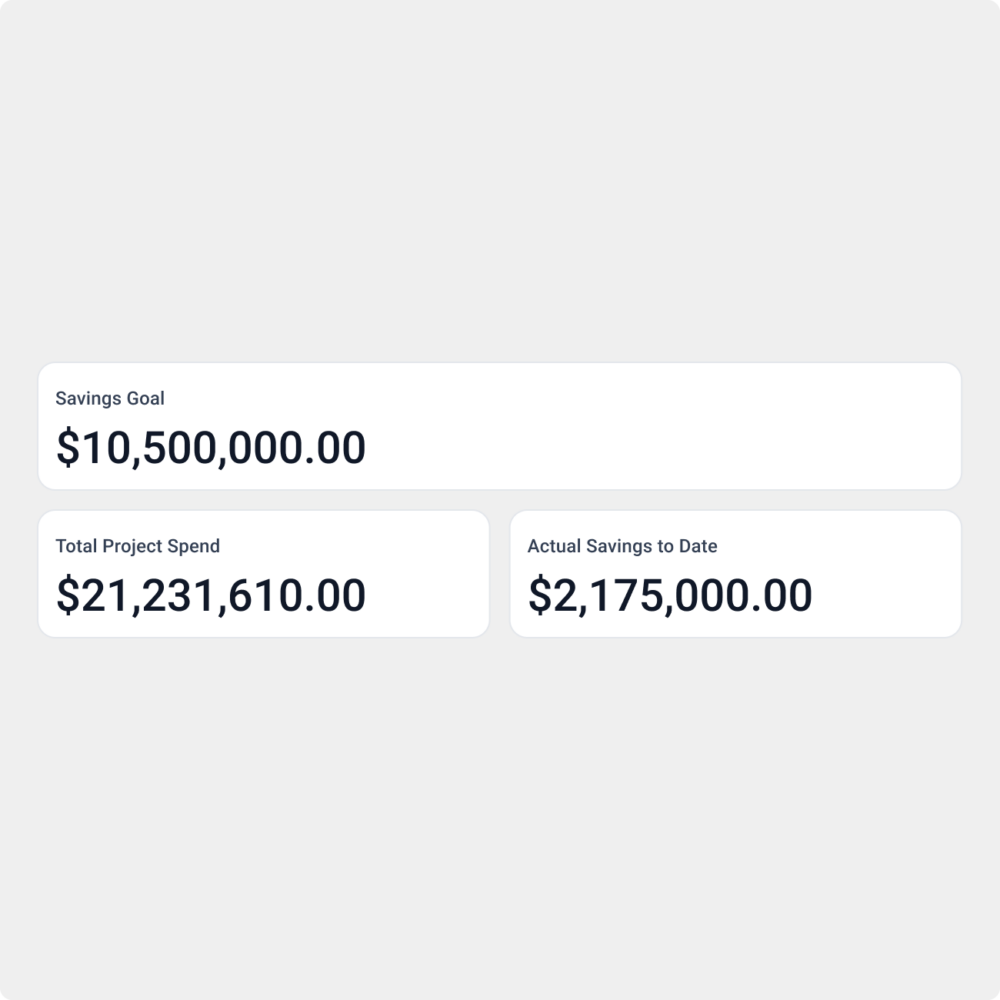Click the word "Spend" in the card label
Viewport: 1000px width, 1000px height.
[x=194, y=546]
